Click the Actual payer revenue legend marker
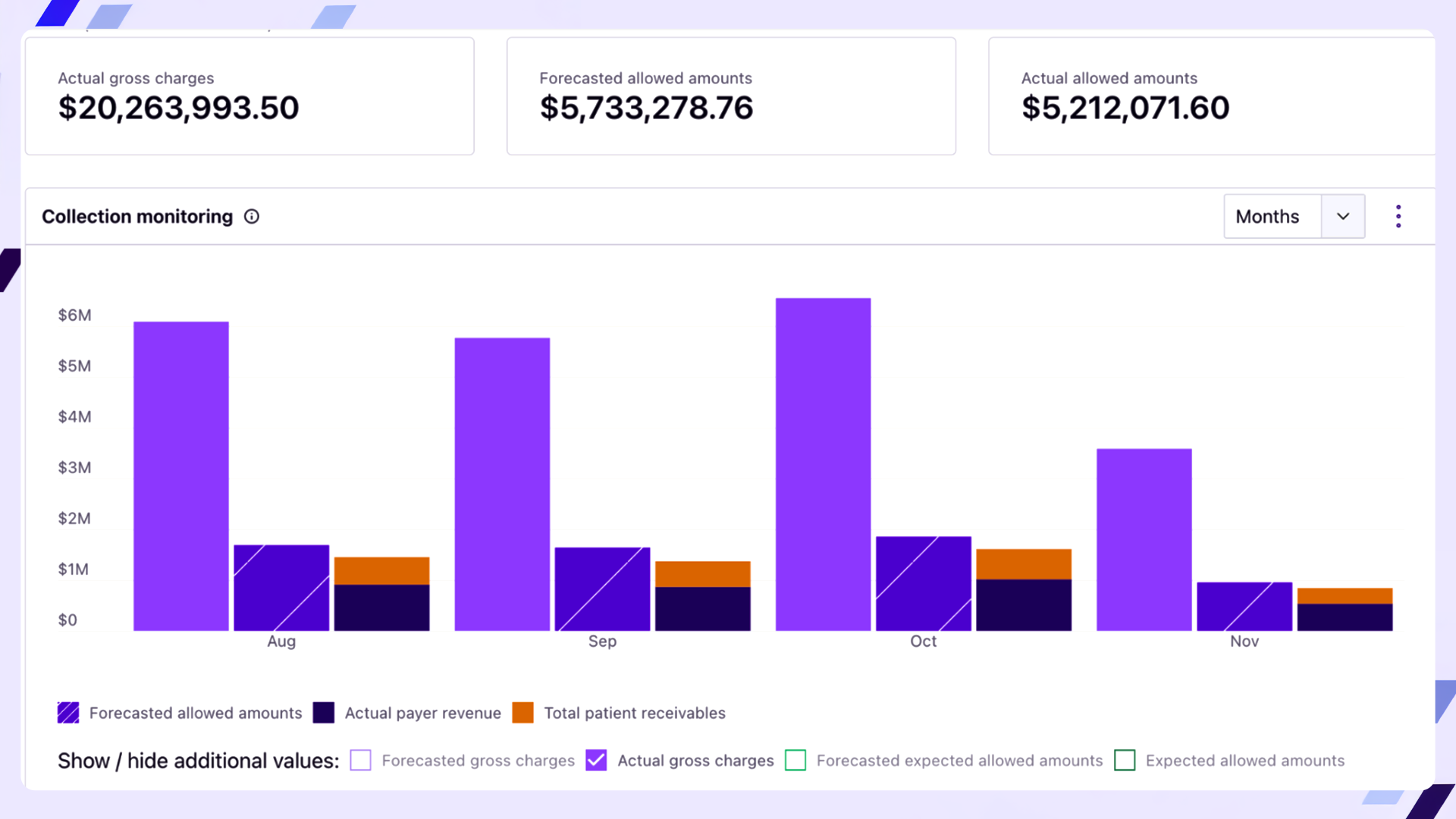The width and height of the screenshot is (1456, 819). coord(324,713)
